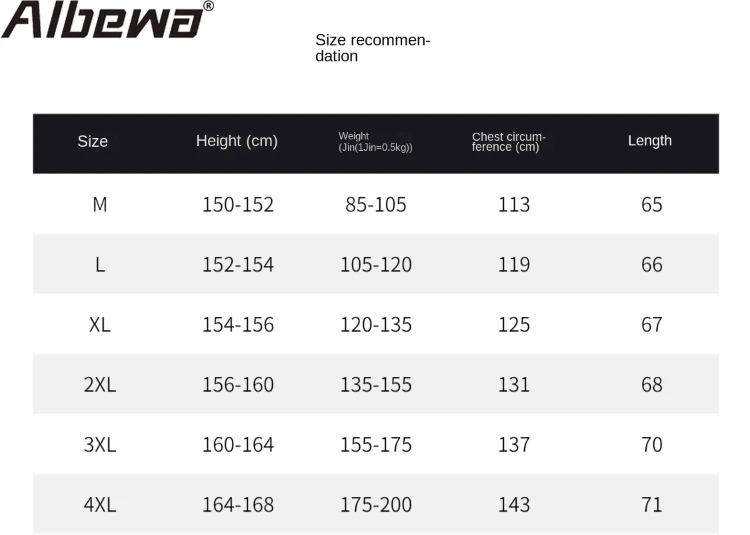Click chest circumference value 125

(x=514, y=325)
